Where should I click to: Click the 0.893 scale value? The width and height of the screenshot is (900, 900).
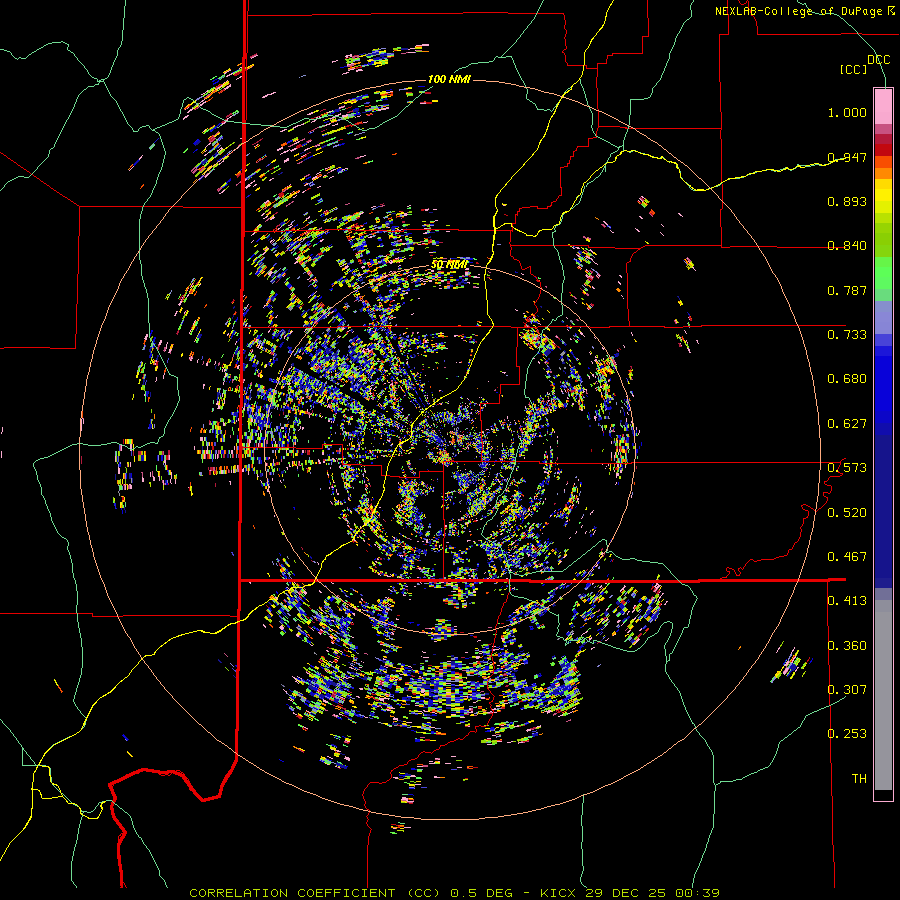[x=847, y=201]
